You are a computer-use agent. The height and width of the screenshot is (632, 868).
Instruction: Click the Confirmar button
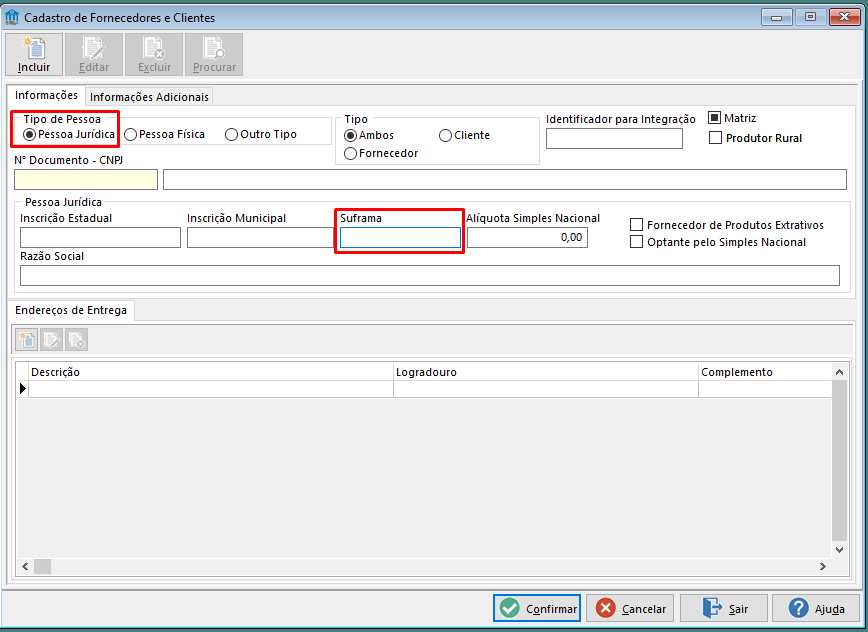tap(537, 608)
